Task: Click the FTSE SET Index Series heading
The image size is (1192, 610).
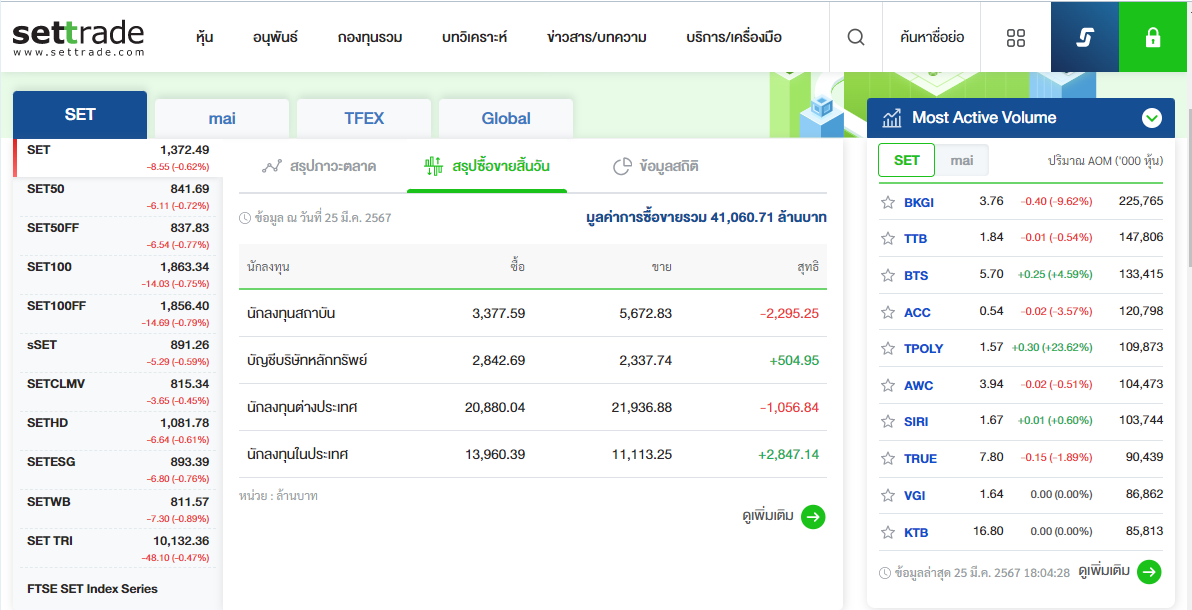Action: point(92,589)
